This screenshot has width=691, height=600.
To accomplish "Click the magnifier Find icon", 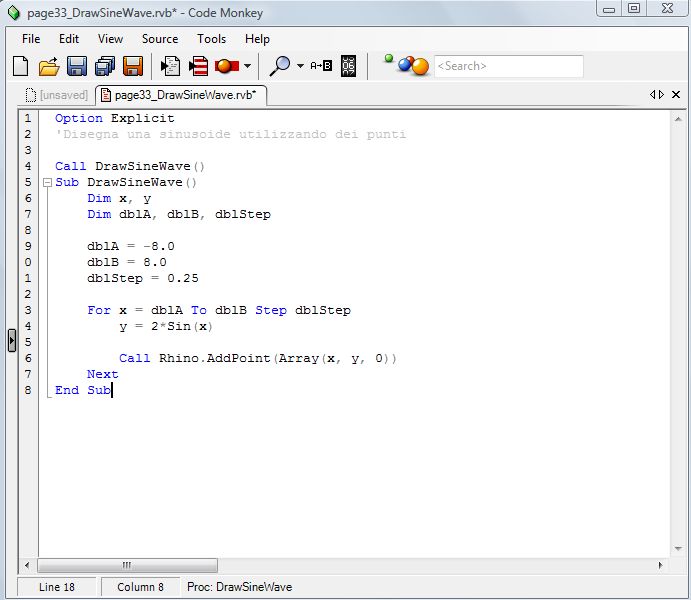I will 279,66.
